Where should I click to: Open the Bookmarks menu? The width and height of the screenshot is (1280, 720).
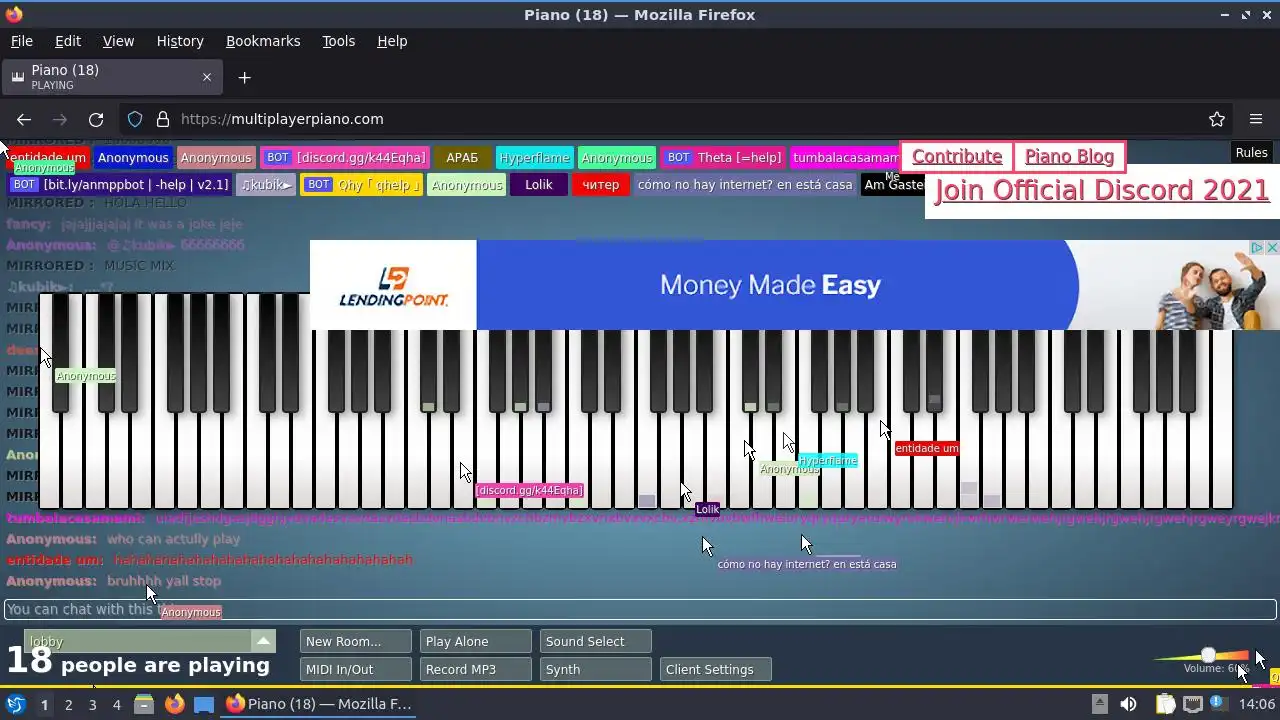[x=263, y=41]
